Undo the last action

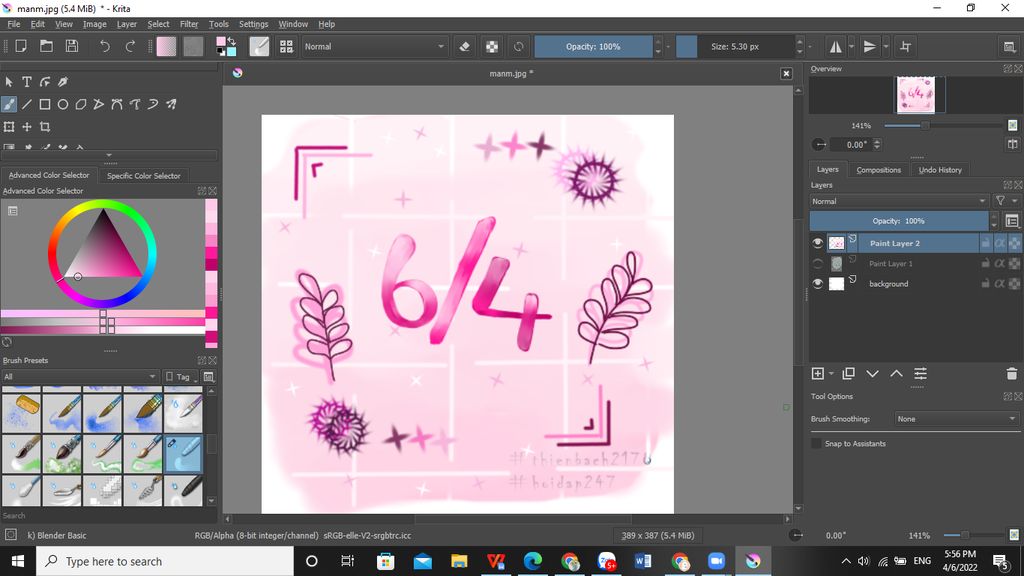coord(104,46)
